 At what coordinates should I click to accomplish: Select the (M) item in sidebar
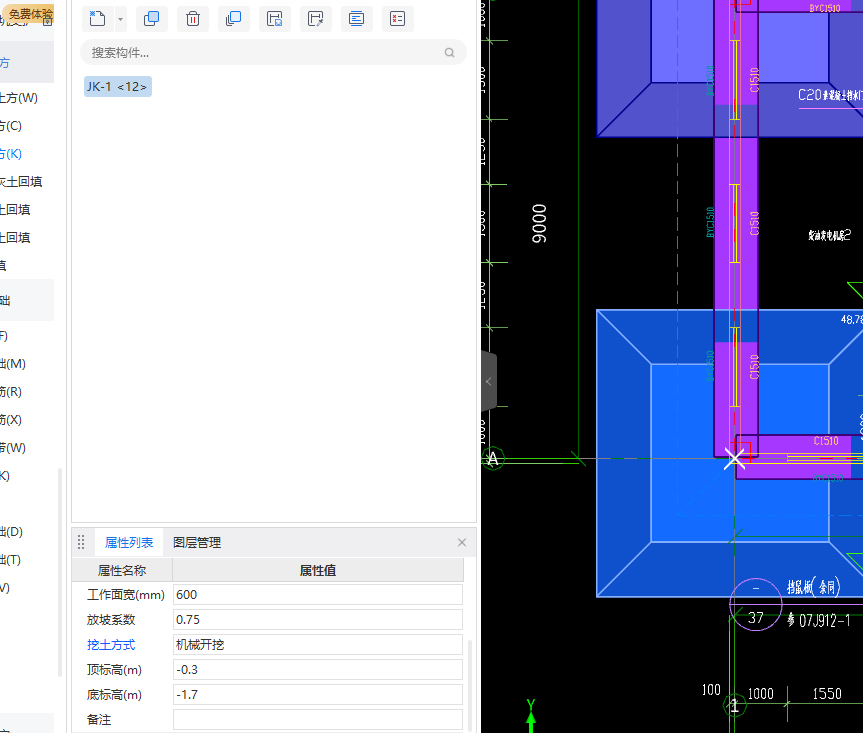click(x=13, y=364)
